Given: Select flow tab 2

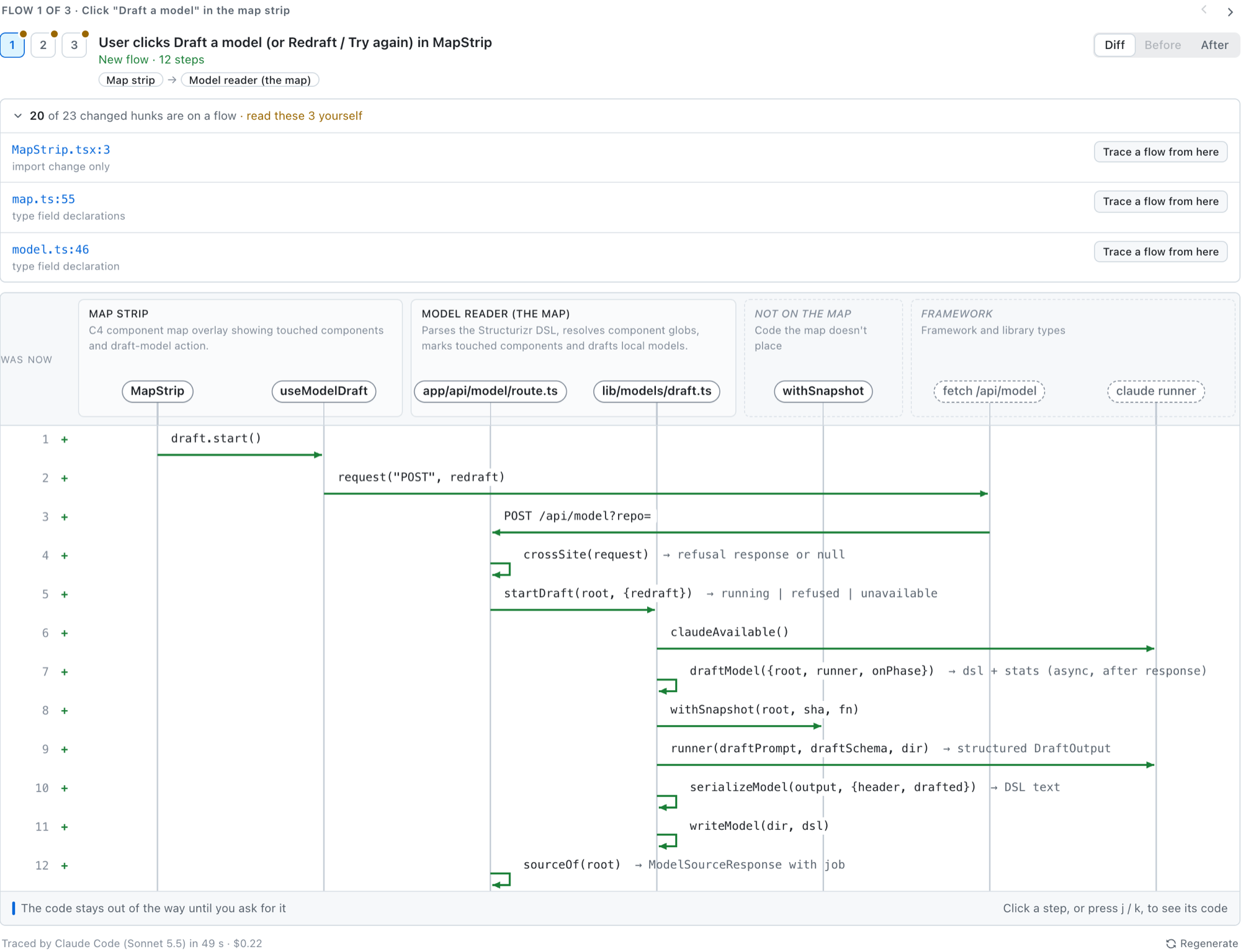Looking at the screenshot, I should [x=43, y=45].
